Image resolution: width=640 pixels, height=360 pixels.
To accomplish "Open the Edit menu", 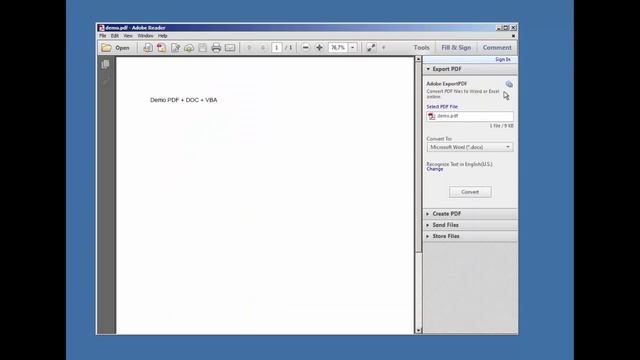I will pyautogui.click(x=115, y=36).
